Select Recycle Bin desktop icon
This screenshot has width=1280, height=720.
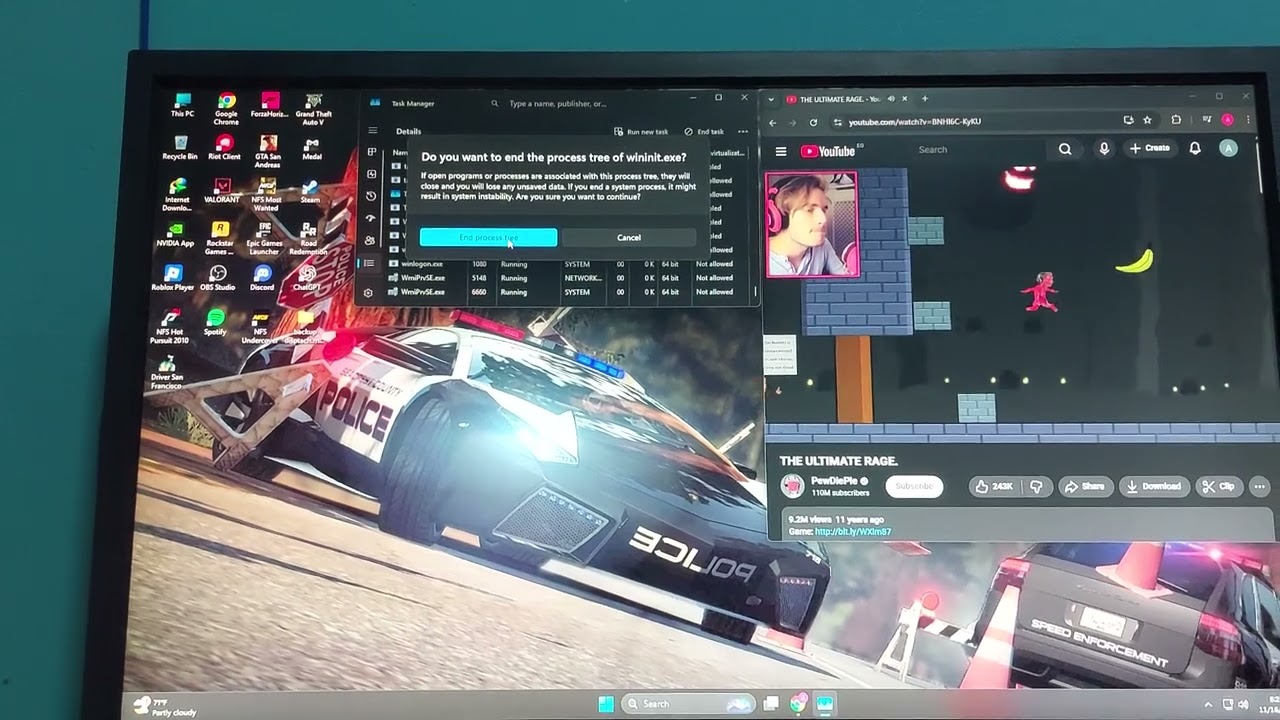(180, 148)
